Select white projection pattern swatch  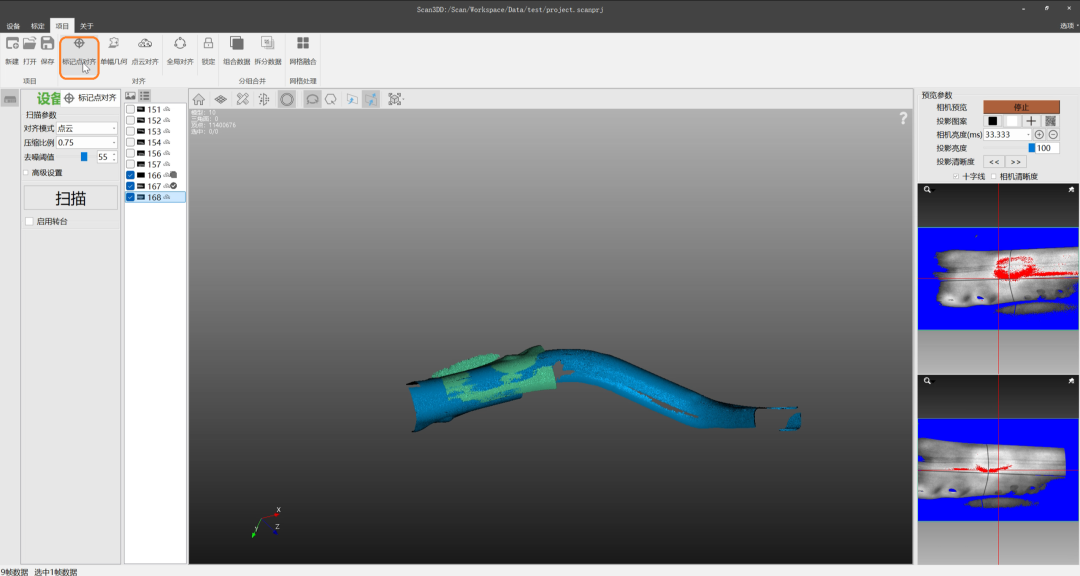[x=1012, y=121]
